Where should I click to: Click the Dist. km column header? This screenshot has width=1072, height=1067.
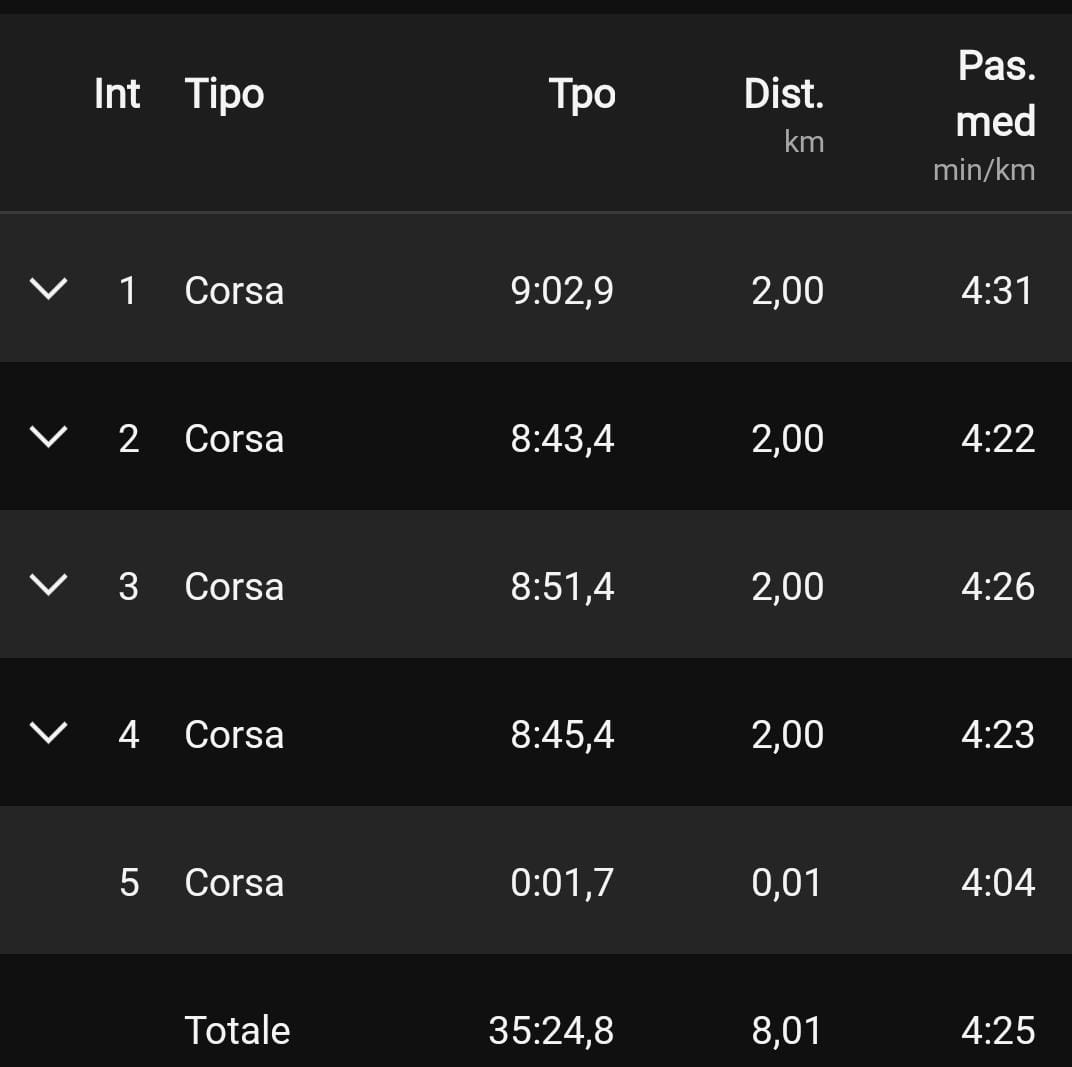pos(784,95)
